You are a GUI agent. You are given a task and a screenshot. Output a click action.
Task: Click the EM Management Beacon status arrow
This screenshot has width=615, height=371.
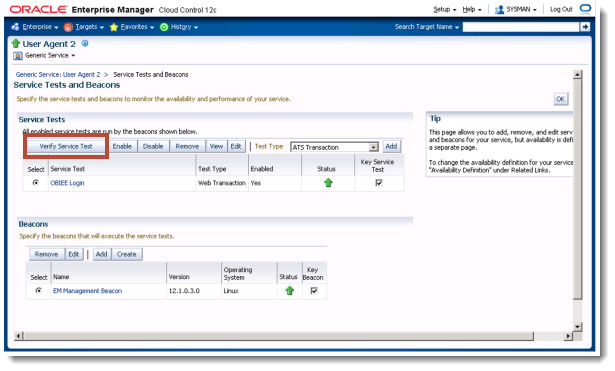(289, 291)
